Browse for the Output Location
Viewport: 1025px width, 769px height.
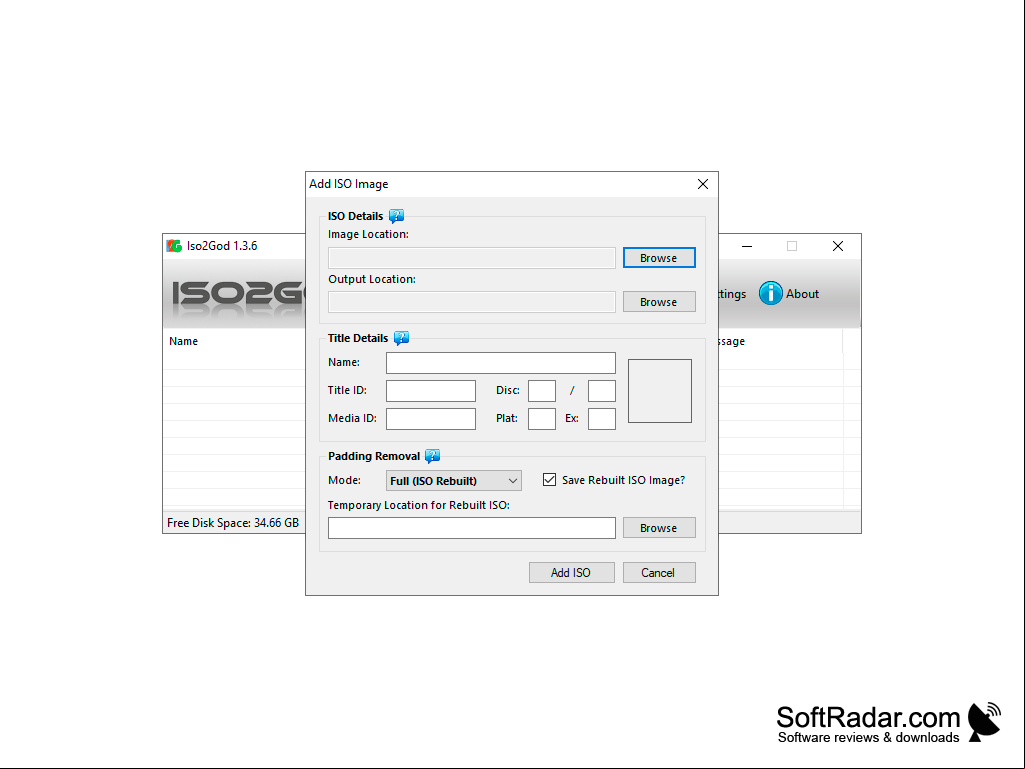[x=659, y=301]
